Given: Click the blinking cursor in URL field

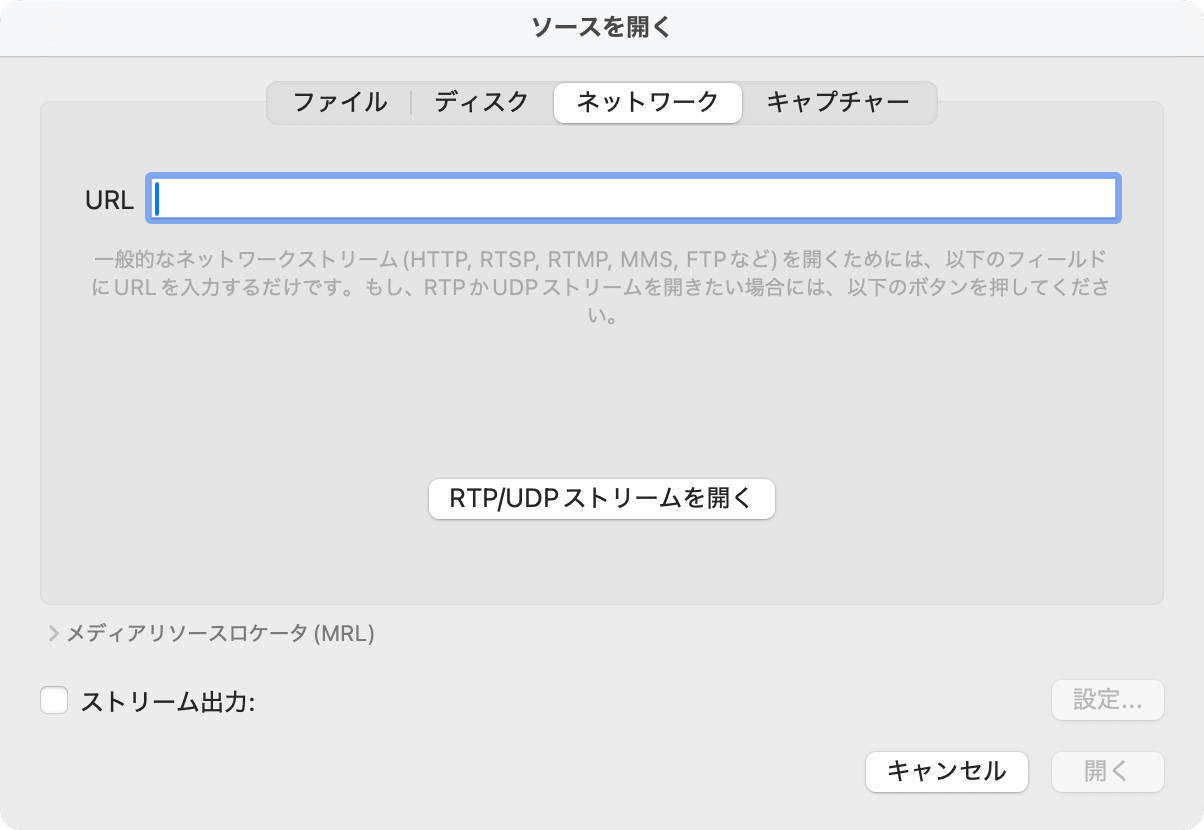Looking at the screenshot, I should (158, 198).
